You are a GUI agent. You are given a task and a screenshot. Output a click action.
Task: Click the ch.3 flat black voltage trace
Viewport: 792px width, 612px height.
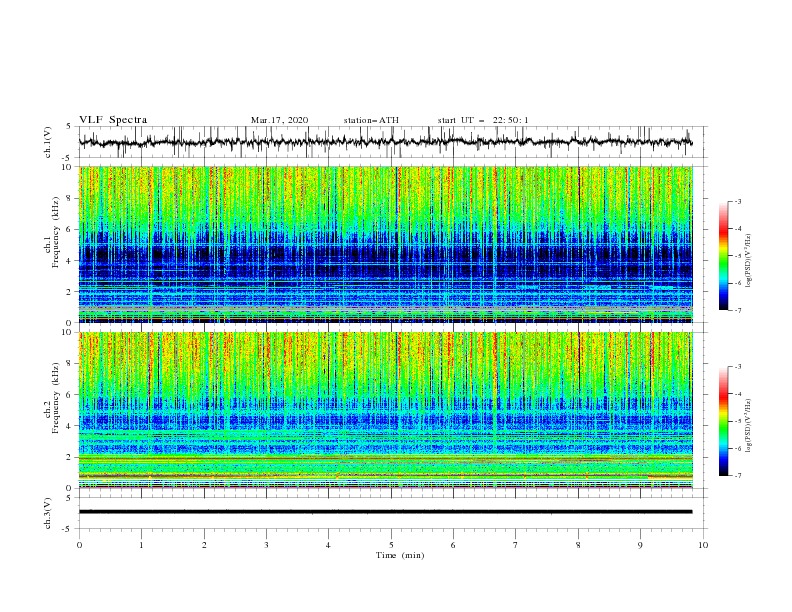(385, 512)
